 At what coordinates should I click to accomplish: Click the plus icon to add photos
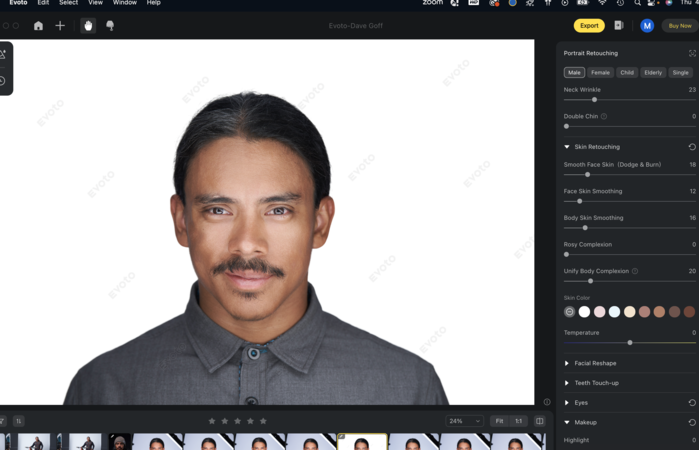[x=60, y=26]
